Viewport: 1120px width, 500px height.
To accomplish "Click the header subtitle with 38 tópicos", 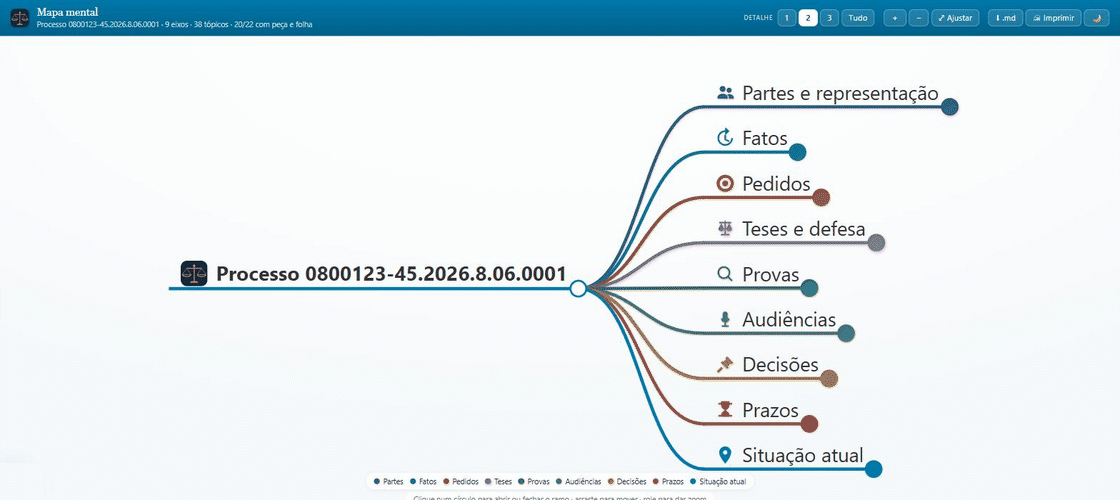I will [x=174, y=24].
